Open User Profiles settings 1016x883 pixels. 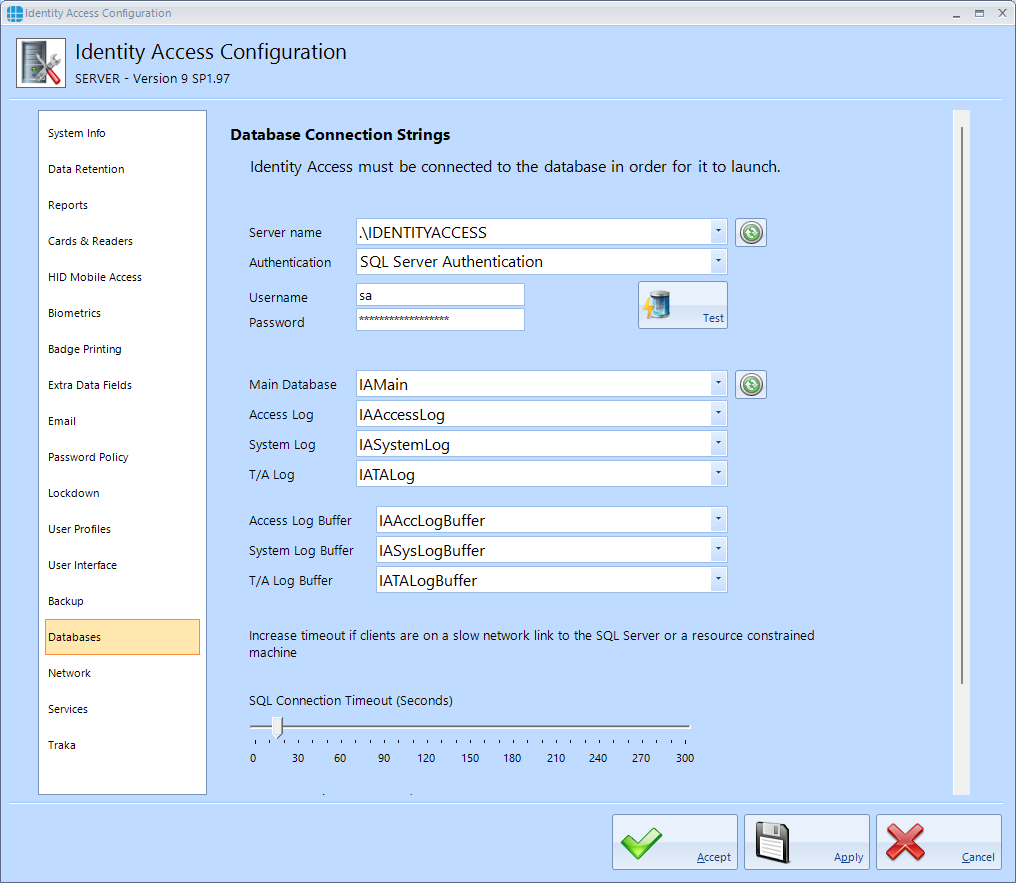click(x=122, y=529)
